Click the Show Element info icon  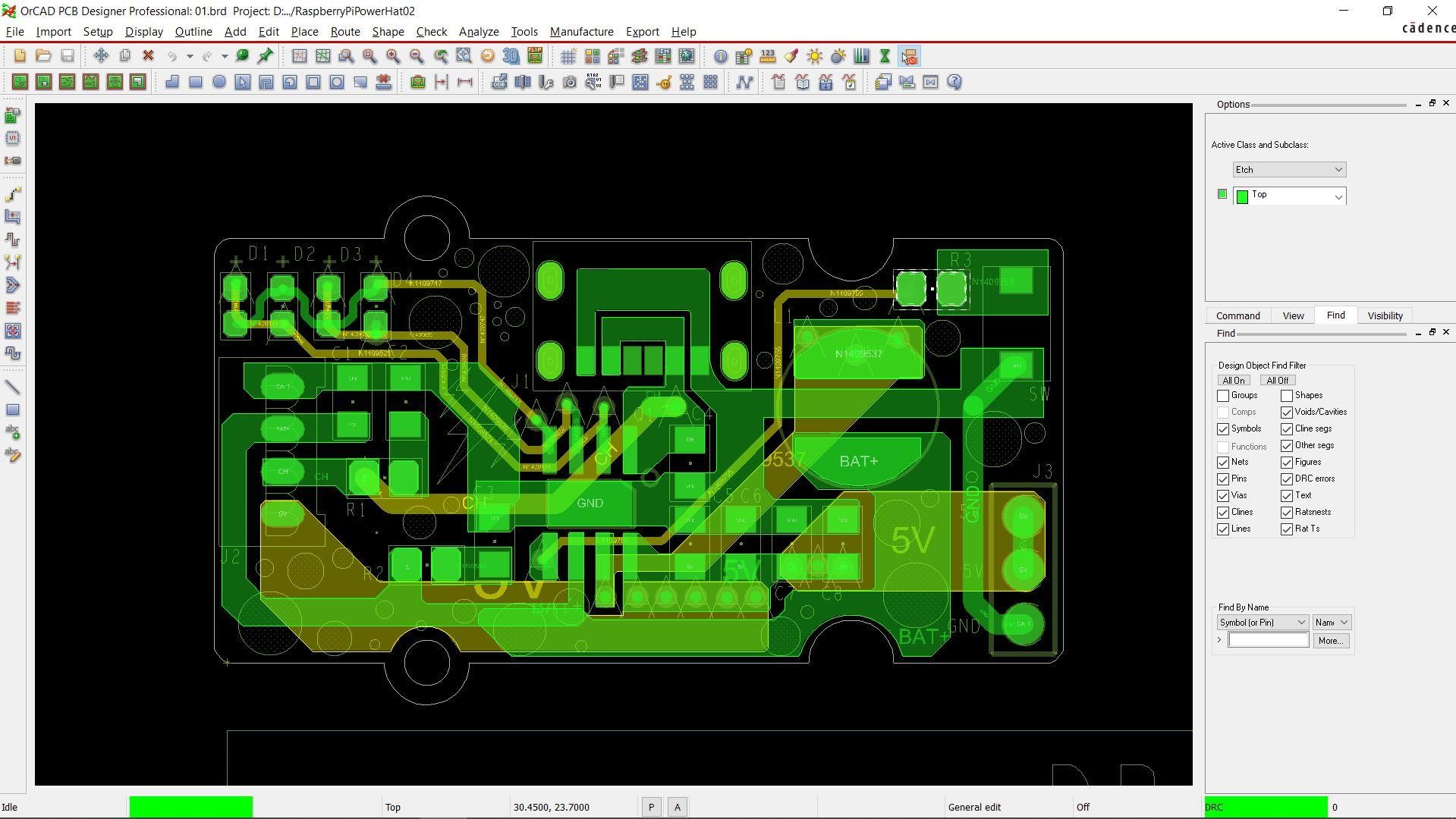(x=720, y=56)
